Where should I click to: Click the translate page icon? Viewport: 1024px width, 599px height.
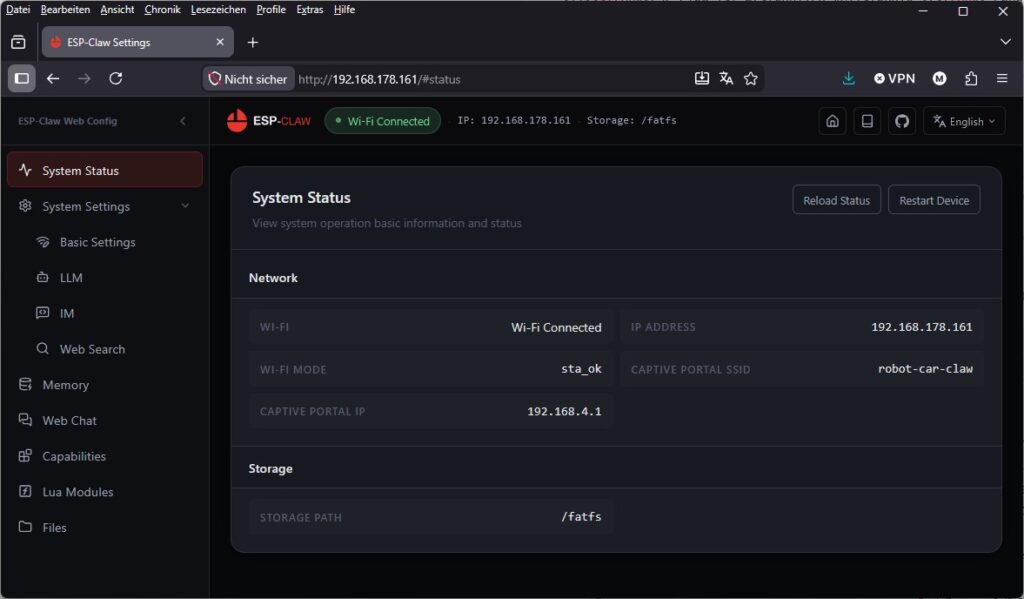(726, 78)
